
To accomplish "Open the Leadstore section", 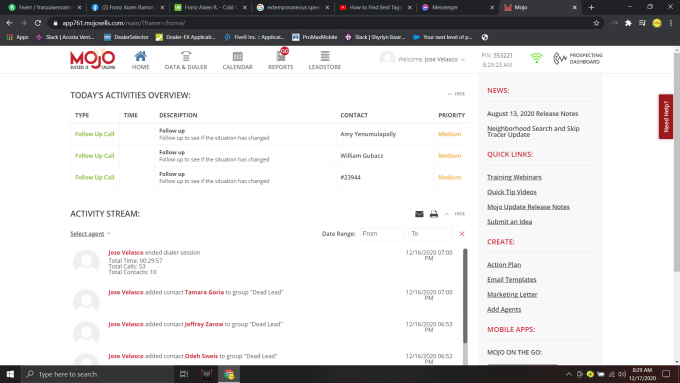I will (324, 60).
